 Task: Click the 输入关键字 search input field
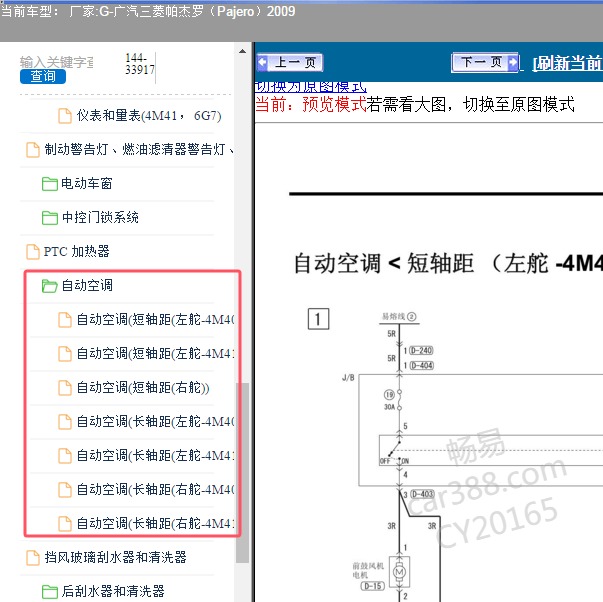tap(57, 62)
